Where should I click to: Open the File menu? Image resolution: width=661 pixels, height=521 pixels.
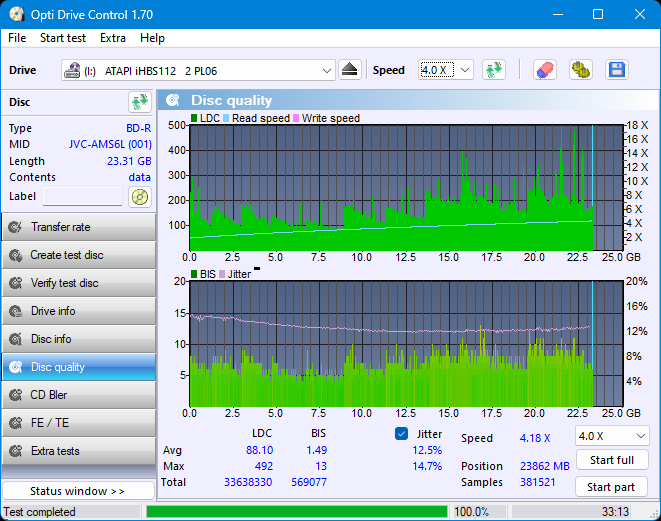[17, 38]
